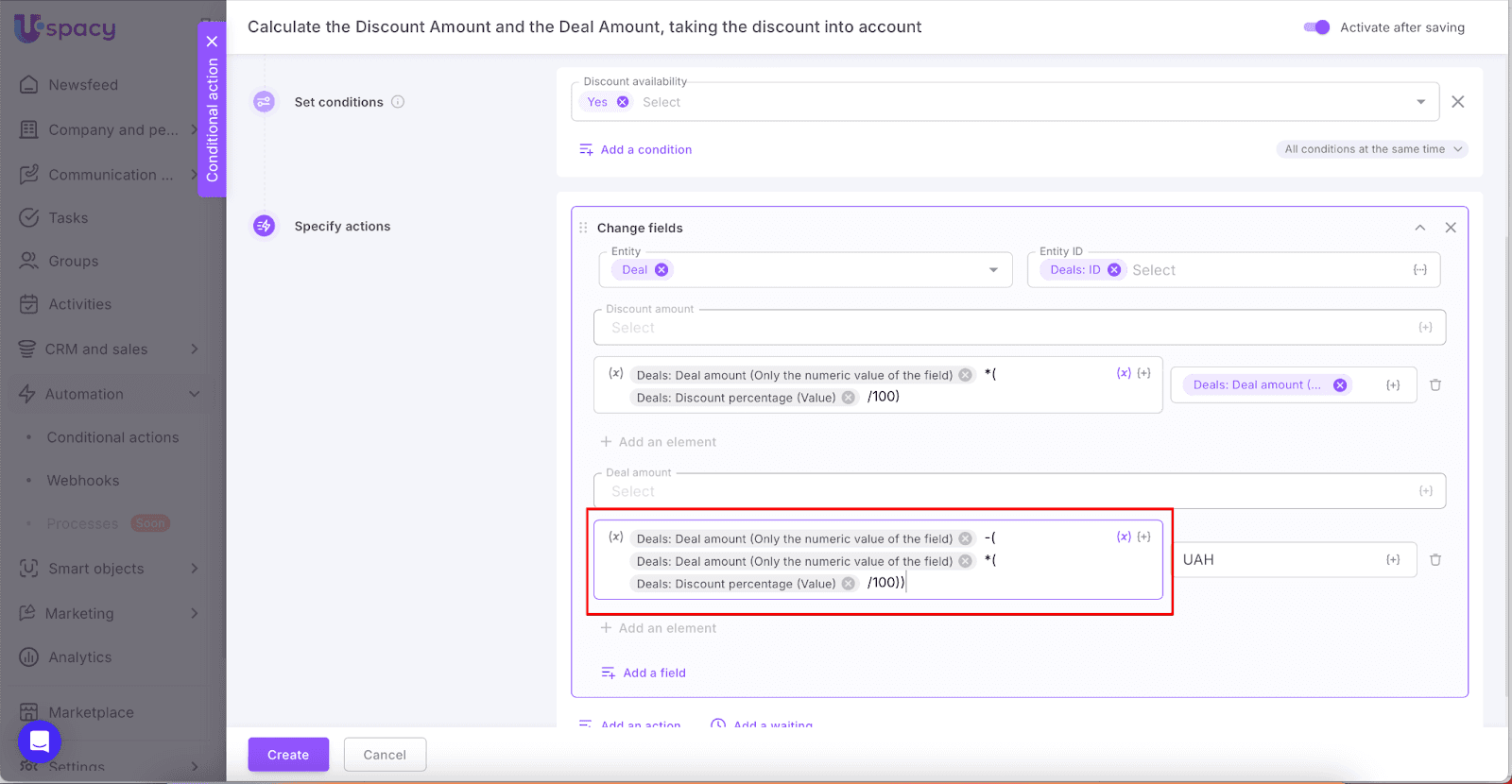Click the variable insert icon in UAH field
The image size is (1512, 784).
point(1393,560)
